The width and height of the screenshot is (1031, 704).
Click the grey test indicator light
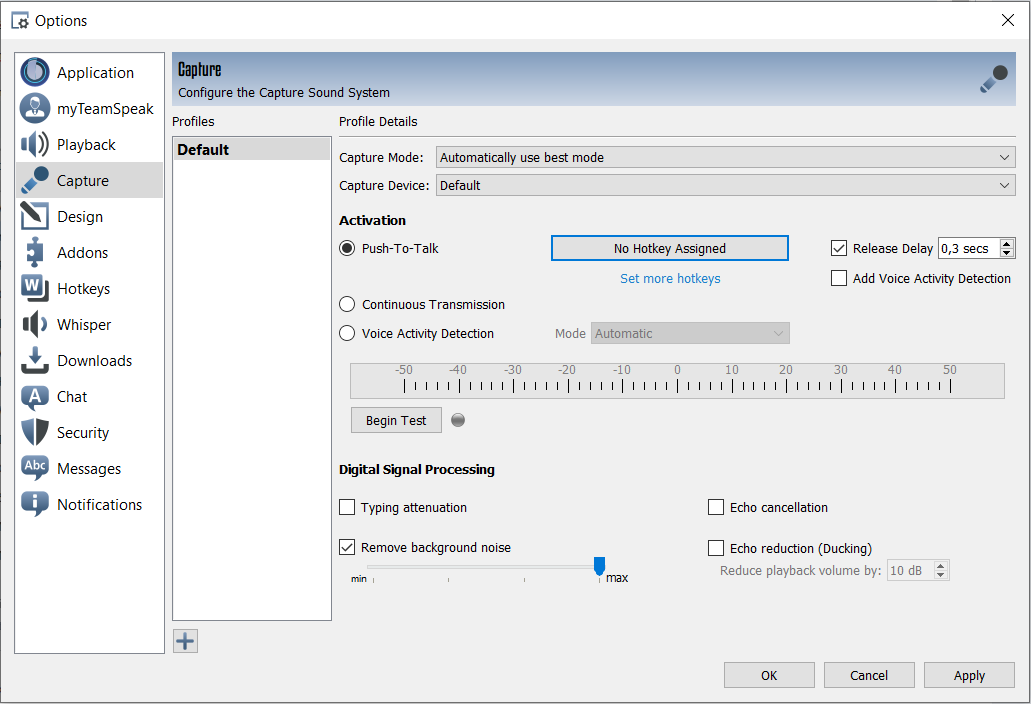coord(458,420)
